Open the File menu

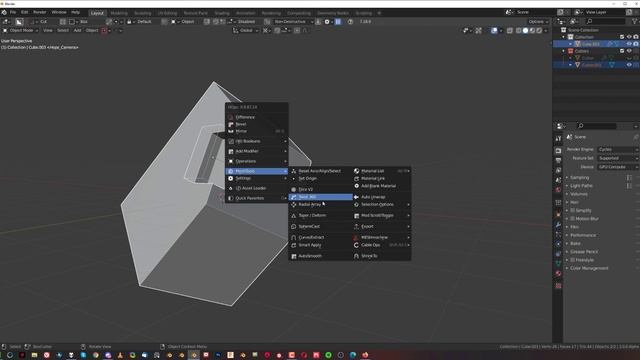click(x=13, y=12)
